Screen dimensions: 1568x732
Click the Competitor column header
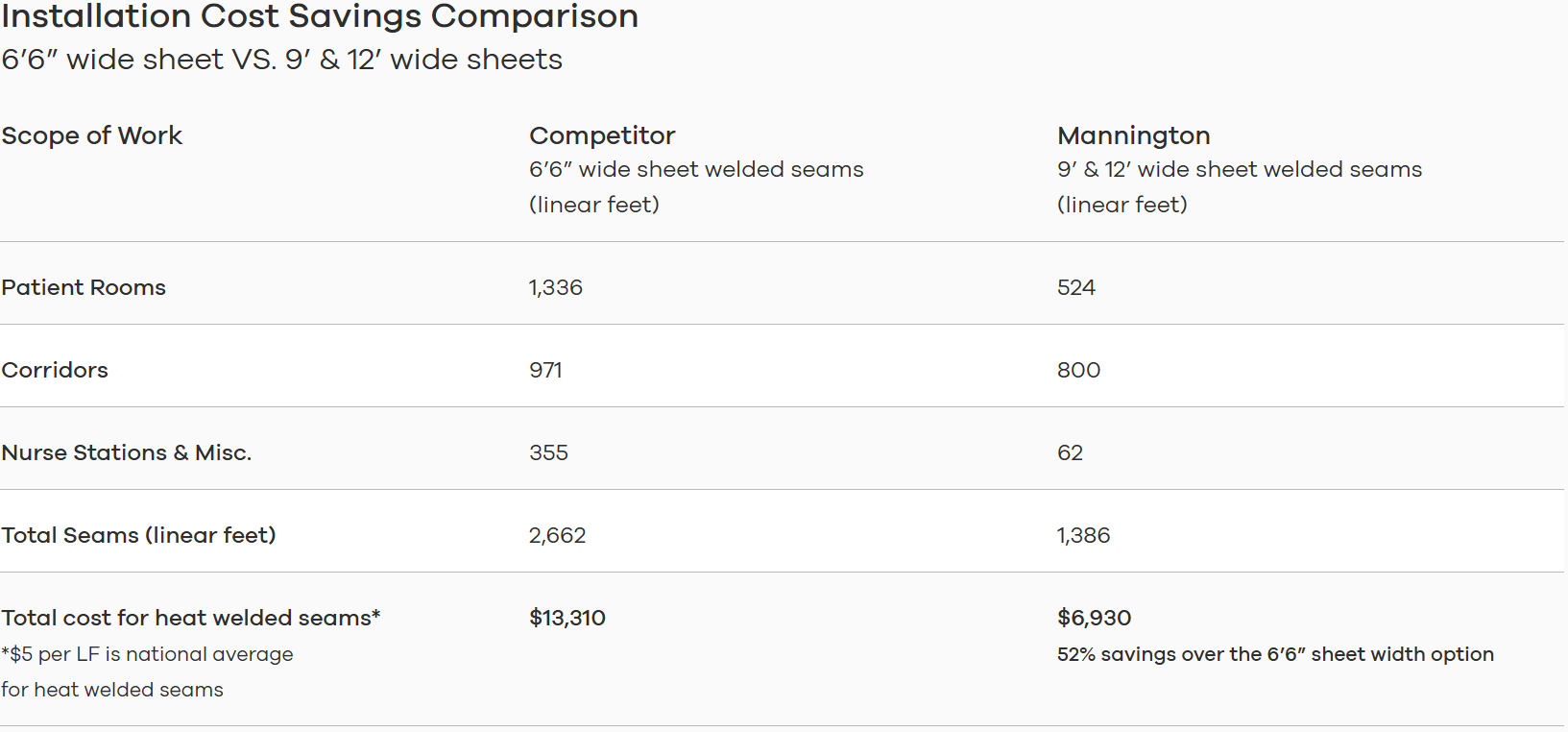tap(602, 135)
